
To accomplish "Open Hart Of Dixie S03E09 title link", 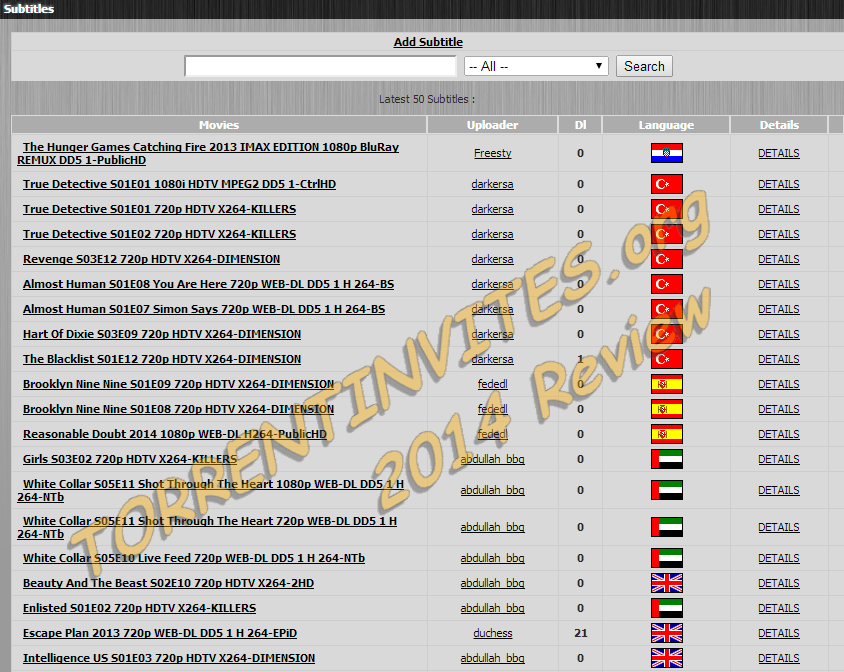I will coord(162,334).
